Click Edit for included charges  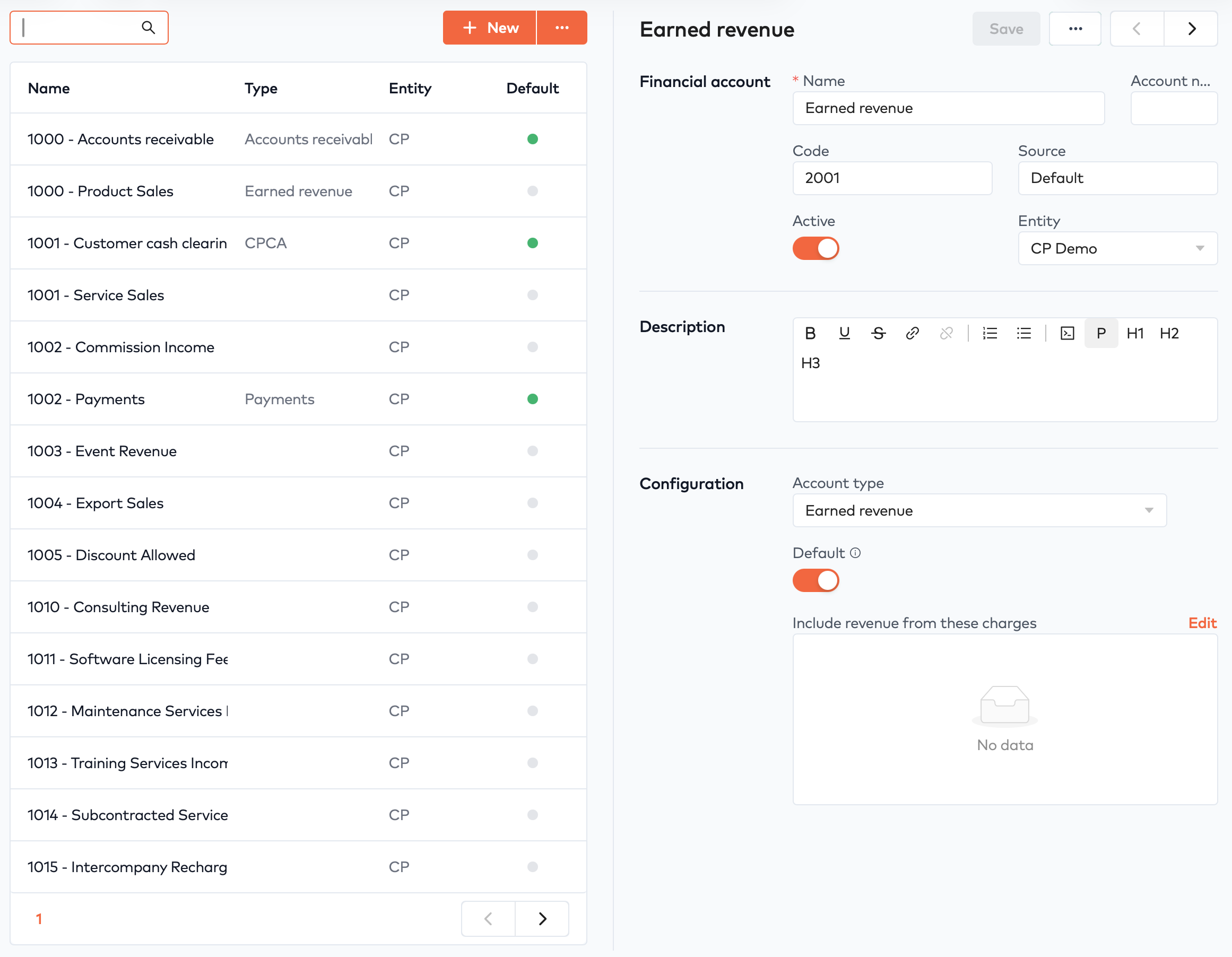[1202, 623]
